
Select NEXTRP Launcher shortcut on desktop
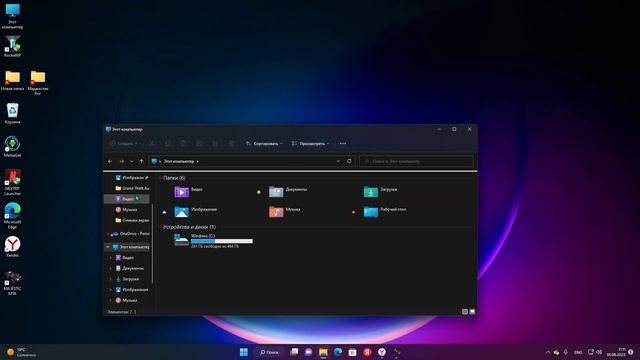[x=12, y=182]
